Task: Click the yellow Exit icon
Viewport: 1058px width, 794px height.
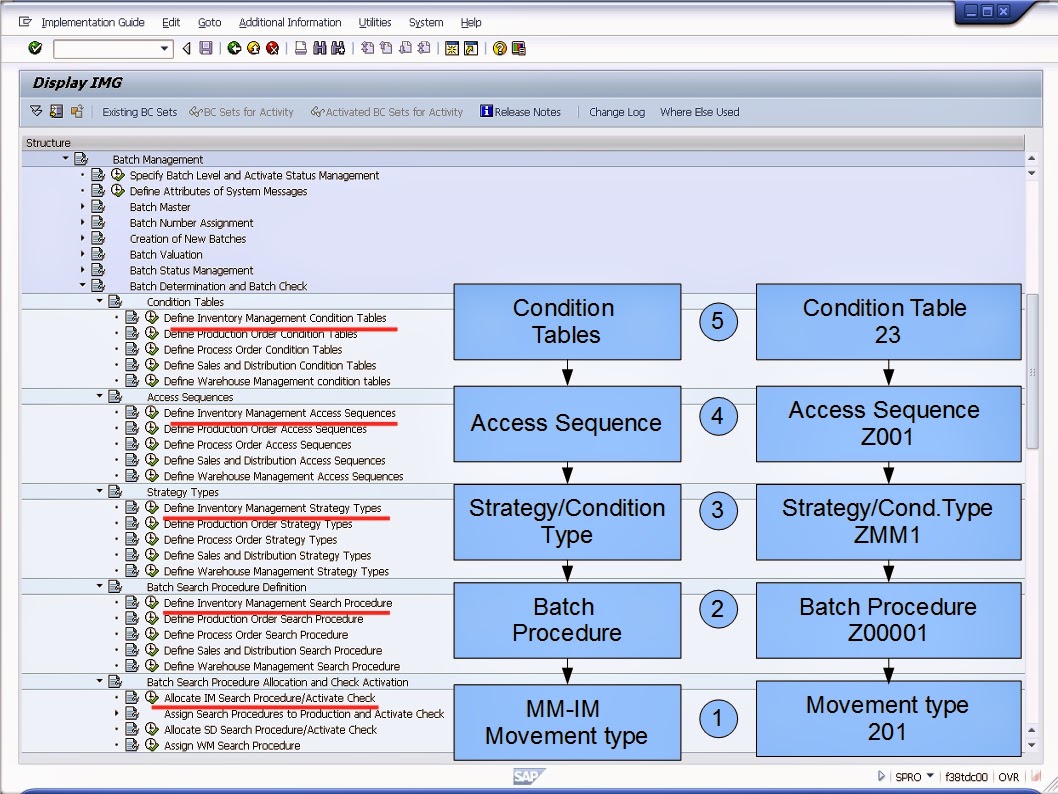Action: pyautogui.click(x=254, y=49)
